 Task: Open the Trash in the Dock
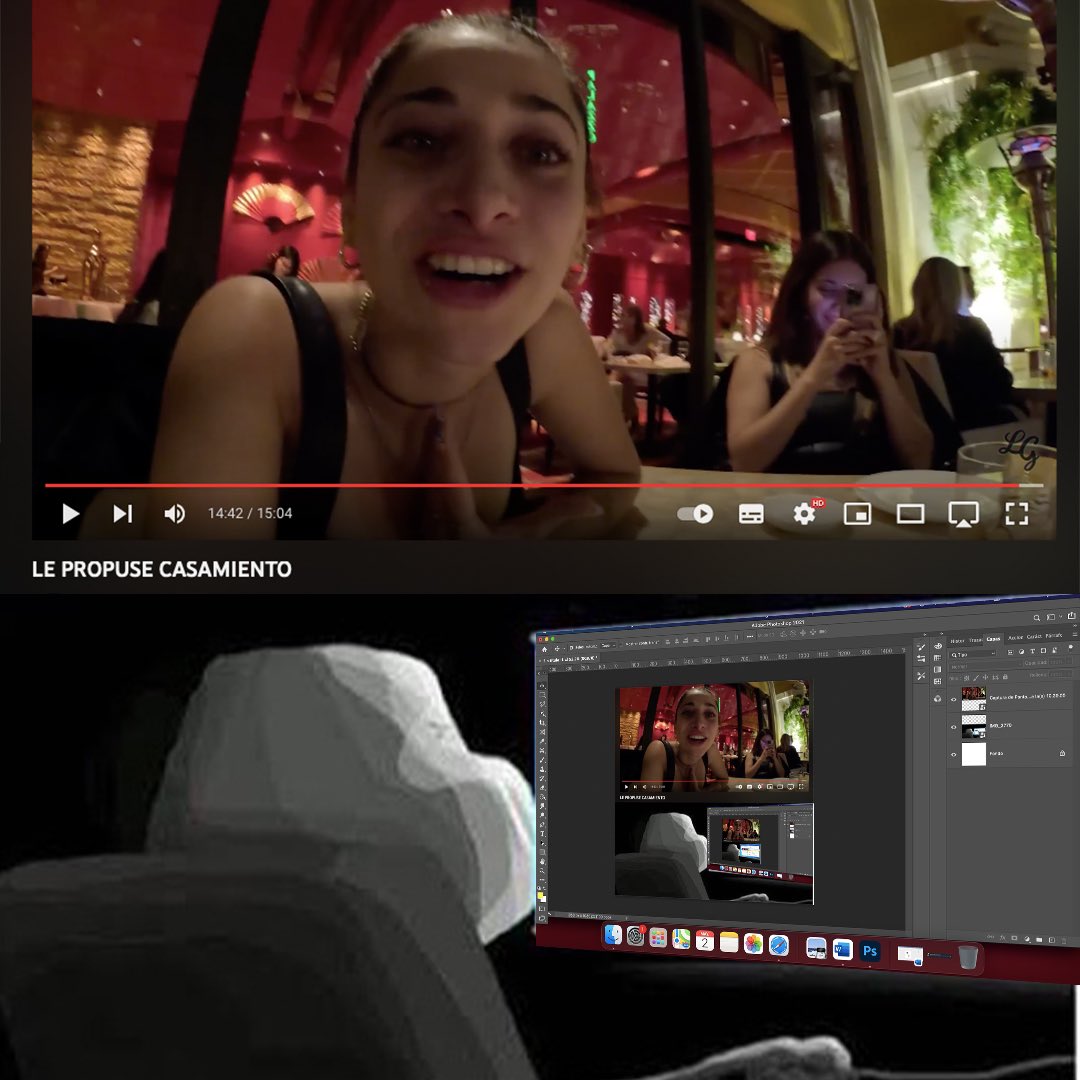point(968,957)
